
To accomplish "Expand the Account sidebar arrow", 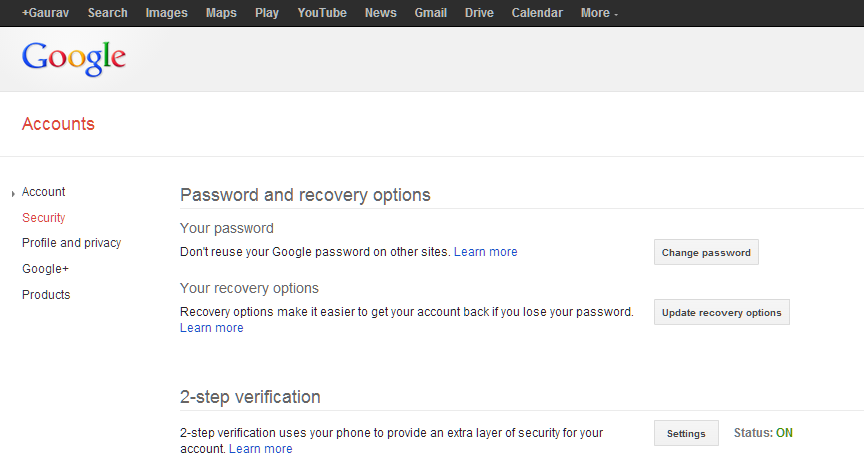I will [x=13, y=193].
